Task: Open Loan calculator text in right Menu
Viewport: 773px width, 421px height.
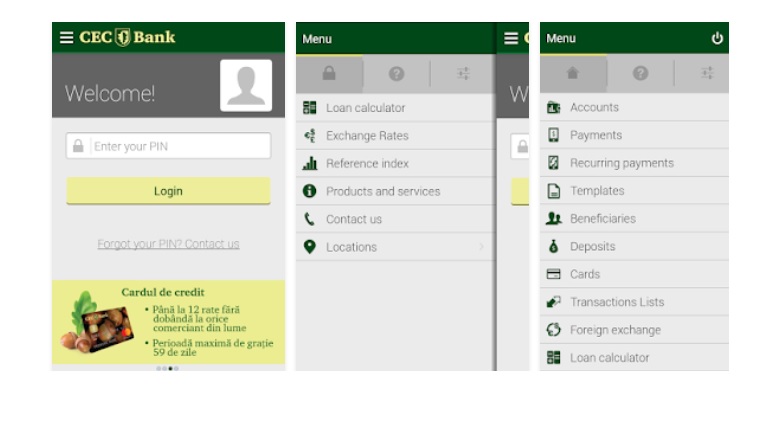Action: [609, 358]
